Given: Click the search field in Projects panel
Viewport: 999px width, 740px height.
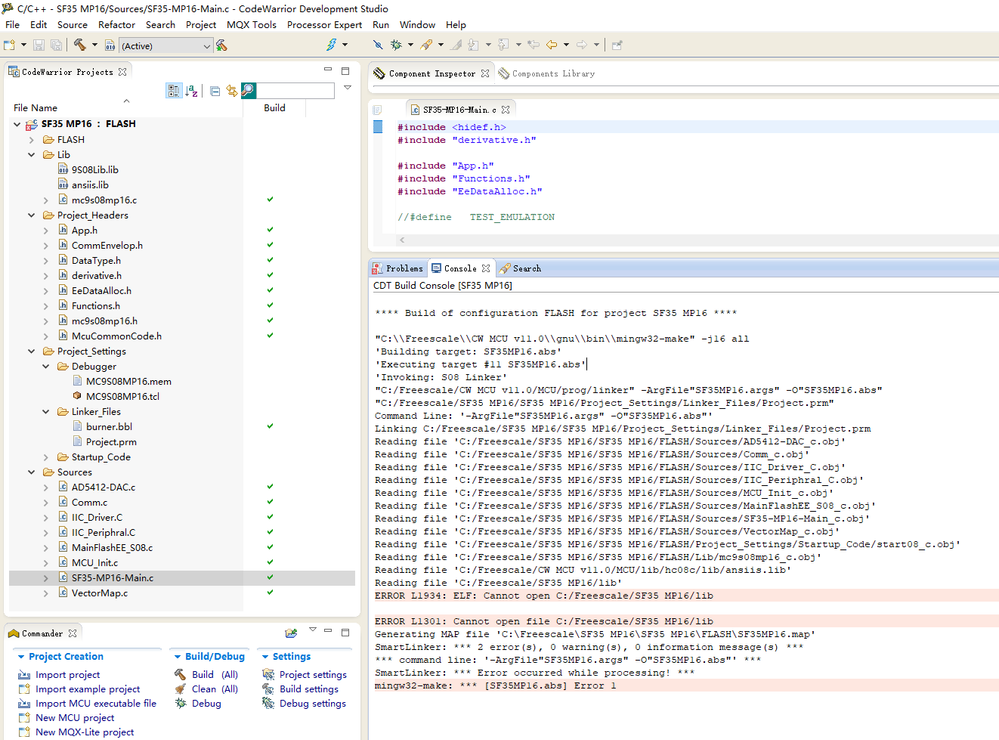Looking at the screenshot, I should [x=295, y=91].
